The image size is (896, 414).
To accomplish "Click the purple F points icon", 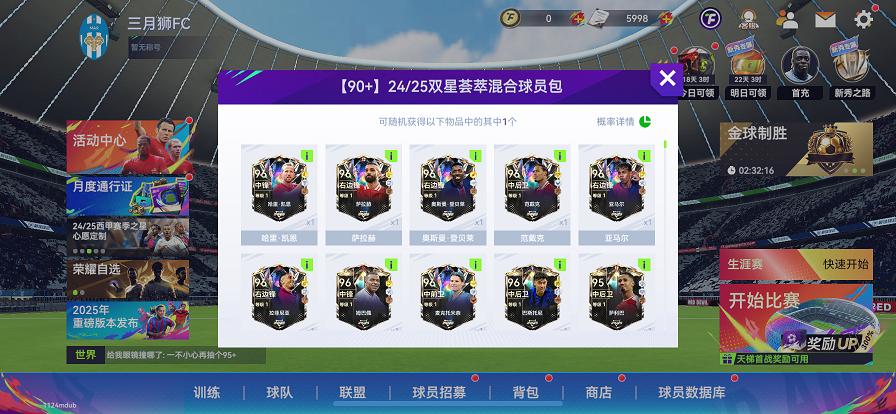I will [x=710, y=19].
